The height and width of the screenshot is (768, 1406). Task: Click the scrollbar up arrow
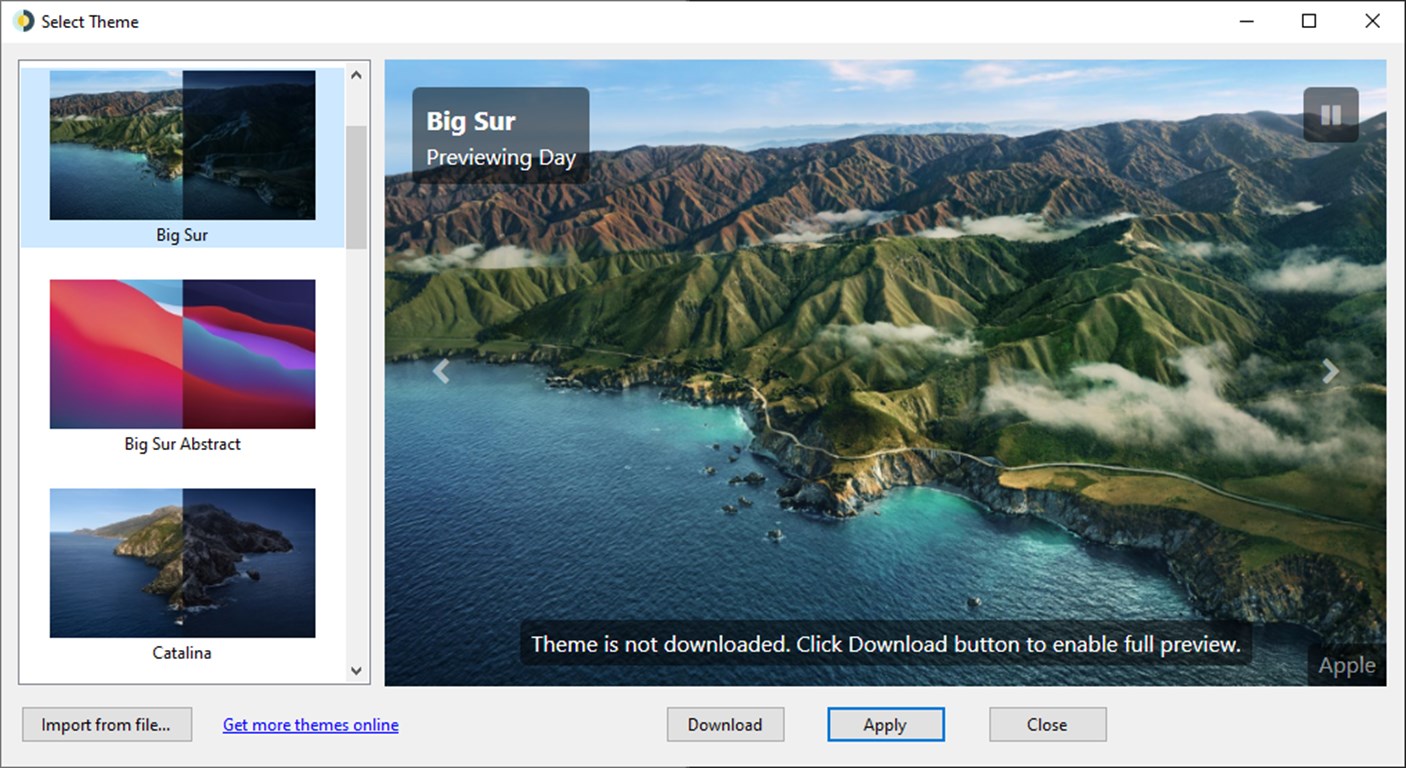coord(356,73)
